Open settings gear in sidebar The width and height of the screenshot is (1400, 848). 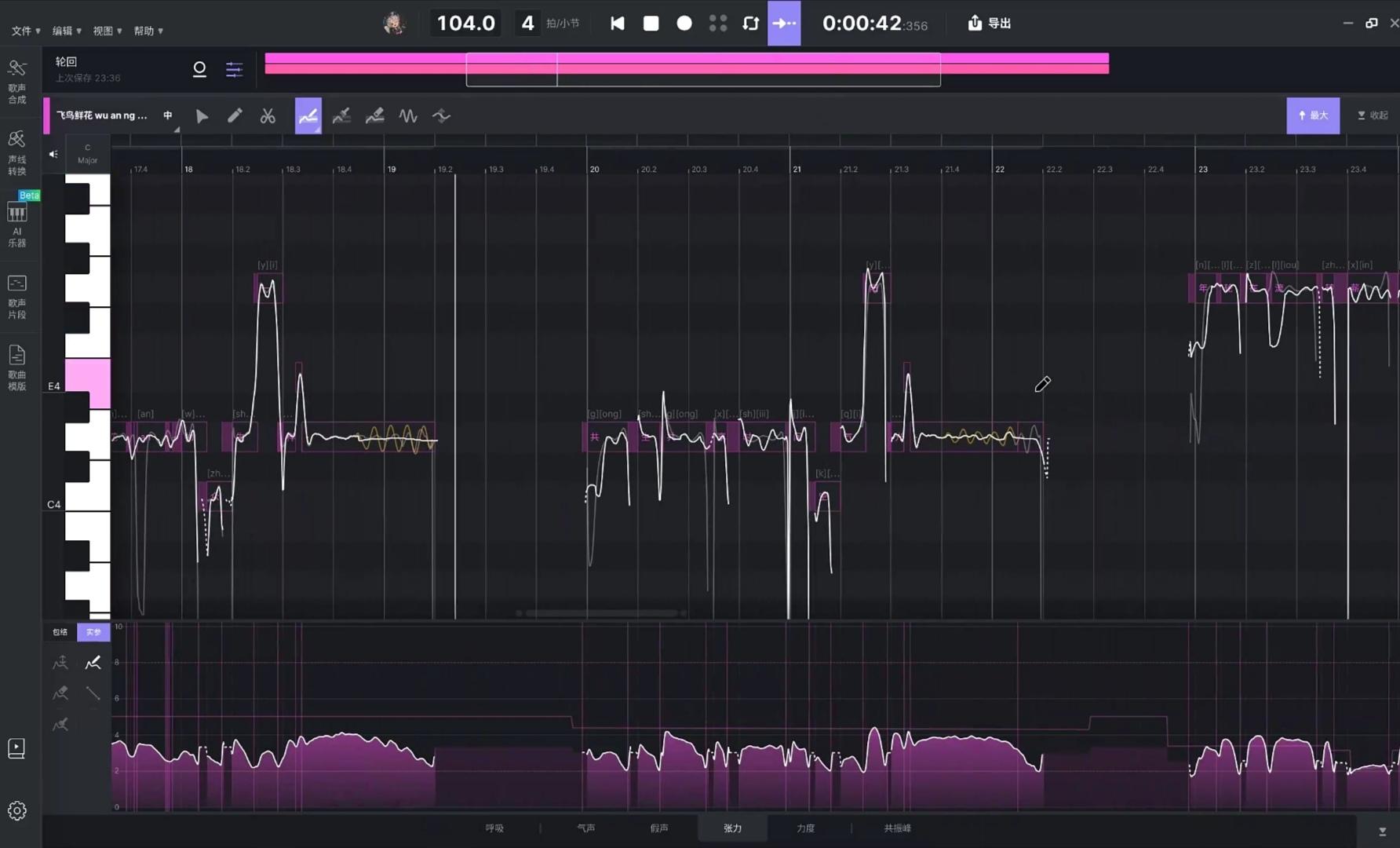17,810
